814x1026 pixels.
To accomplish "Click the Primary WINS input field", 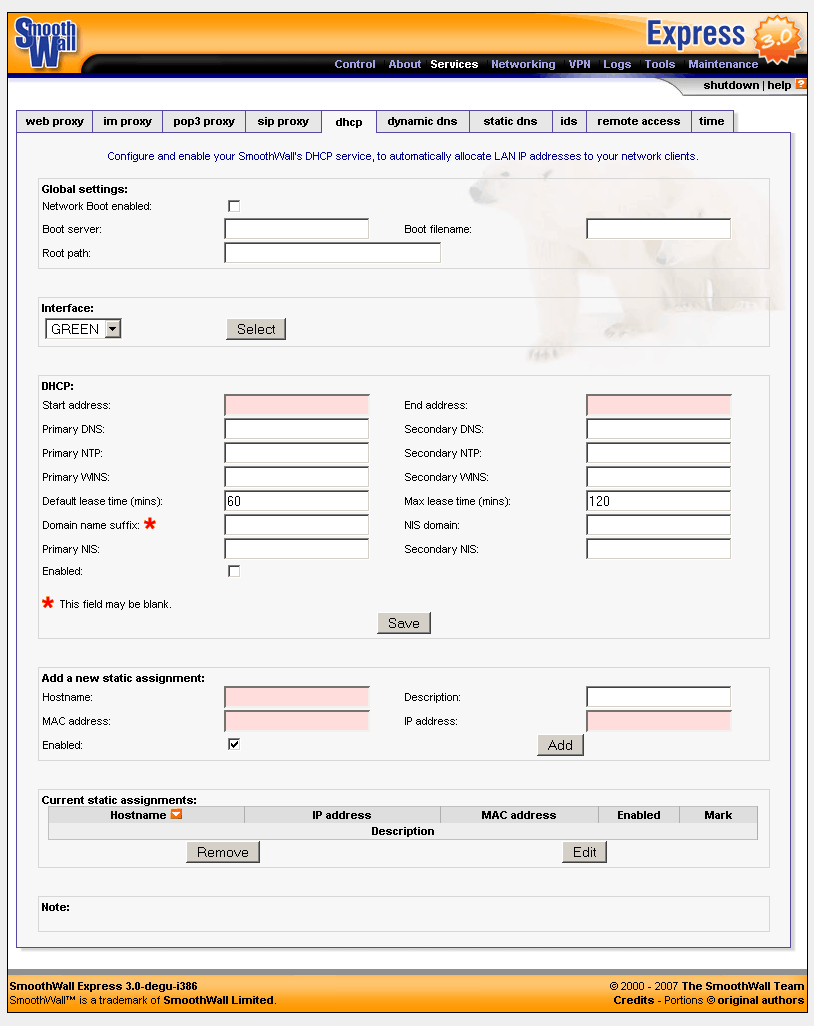I will pos(296,477).
